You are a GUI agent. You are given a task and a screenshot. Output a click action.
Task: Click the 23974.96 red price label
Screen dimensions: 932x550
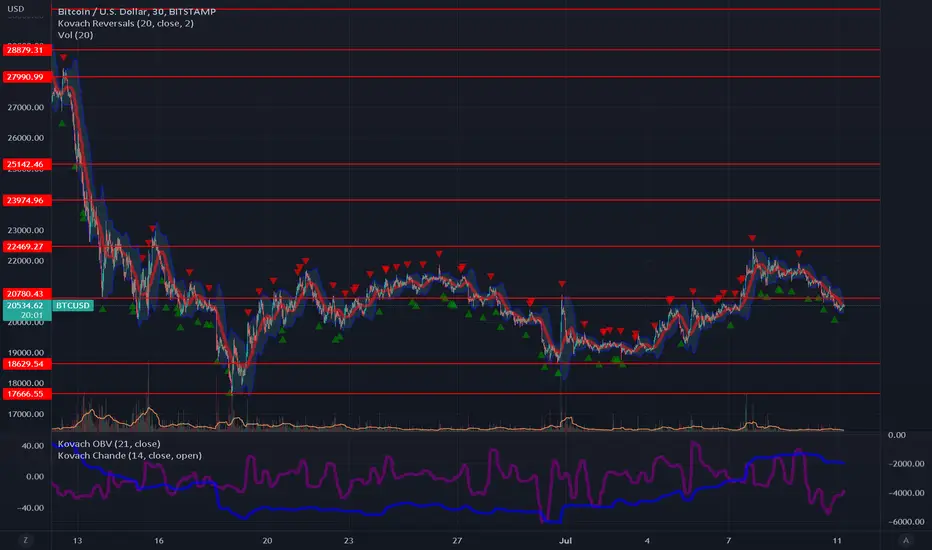pos(27,200)
